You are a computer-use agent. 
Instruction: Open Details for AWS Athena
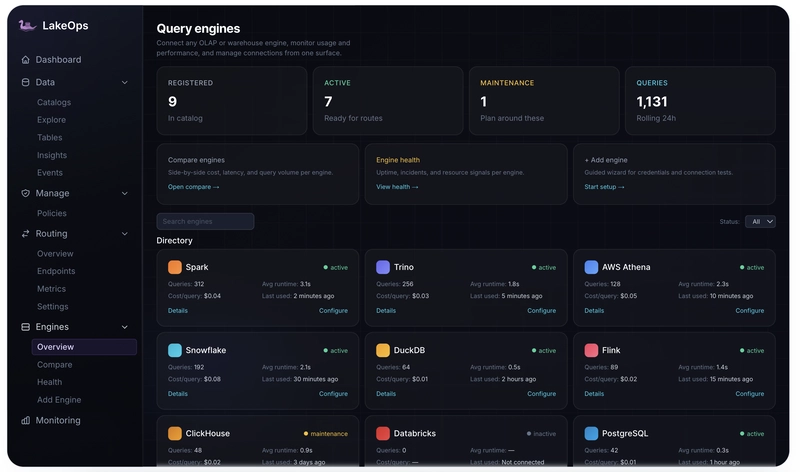coord(594,311)
